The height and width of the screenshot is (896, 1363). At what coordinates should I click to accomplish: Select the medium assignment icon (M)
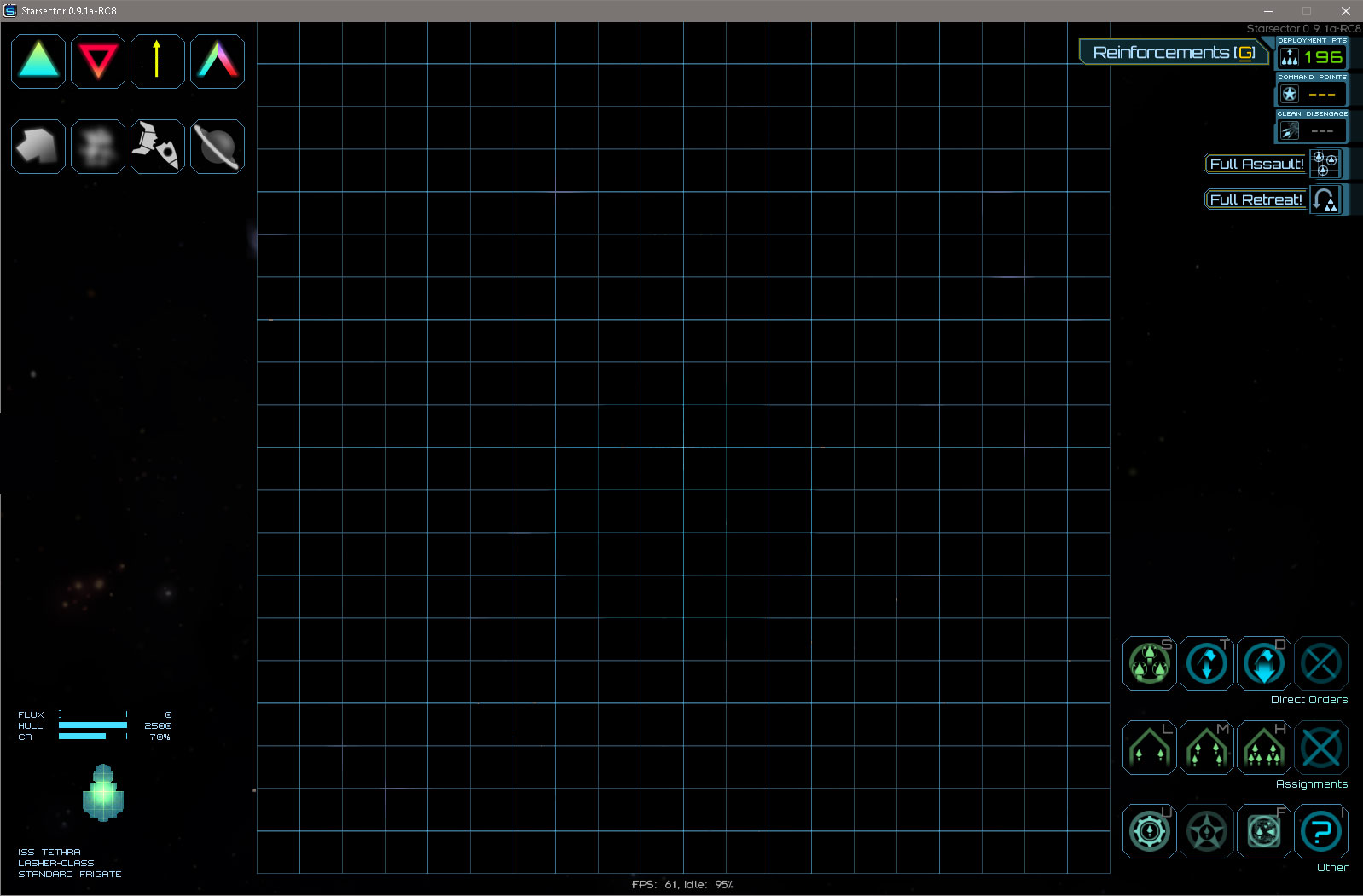click(x=1207, y=748)
